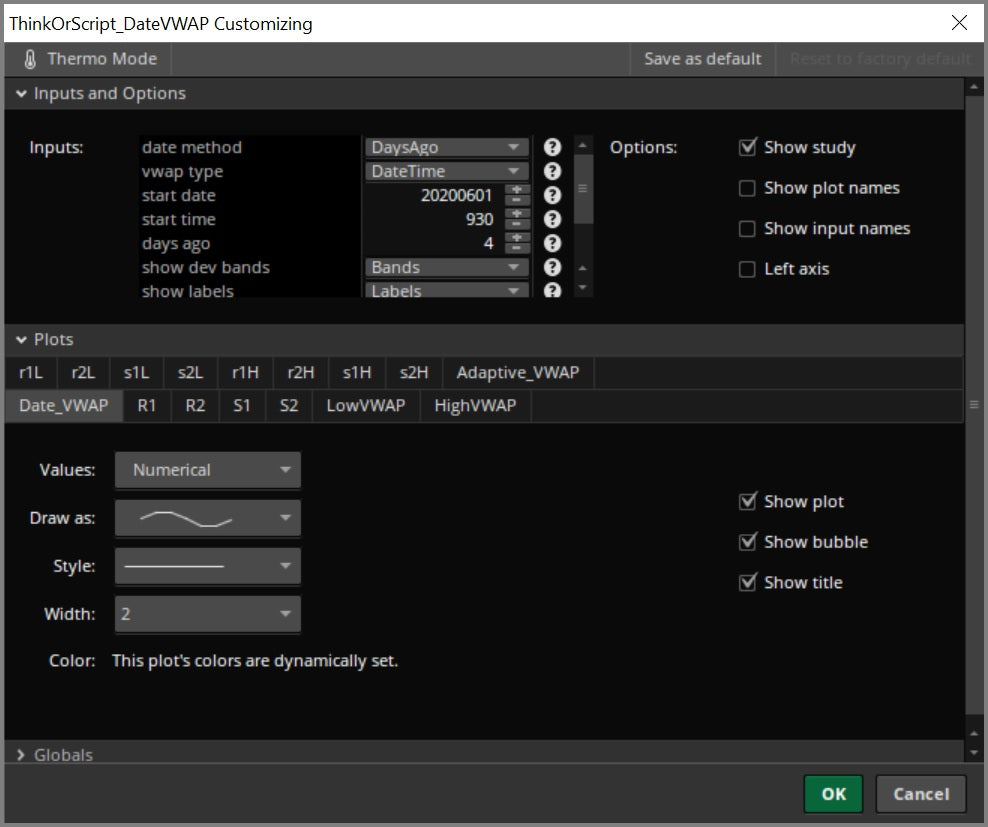The width and height of the screenshot is (988, 827).
Task: Open the r1H plot tab
Action: [x=245, y=373]
